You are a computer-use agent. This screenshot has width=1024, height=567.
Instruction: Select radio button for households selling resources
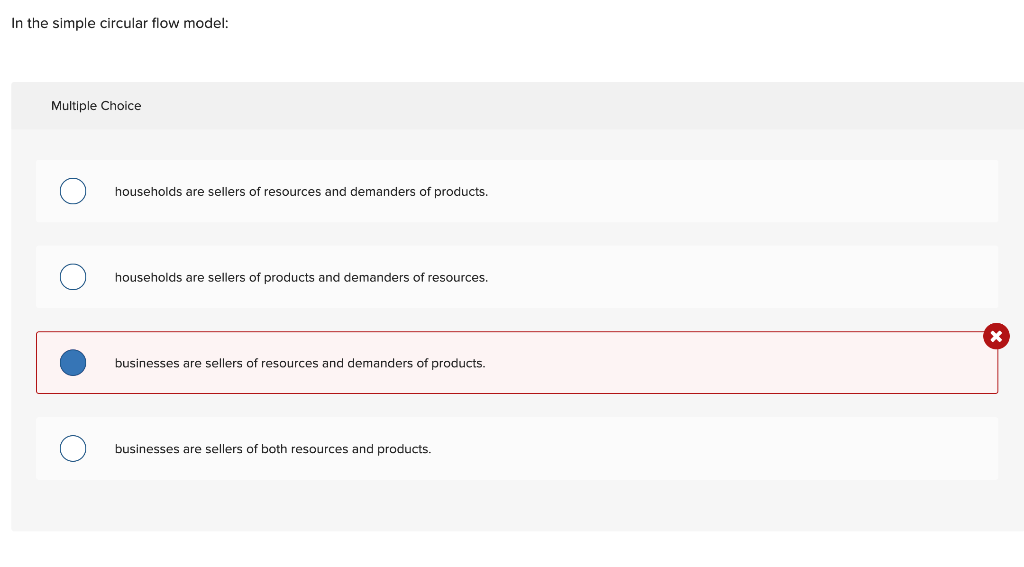tap(73, 191)
